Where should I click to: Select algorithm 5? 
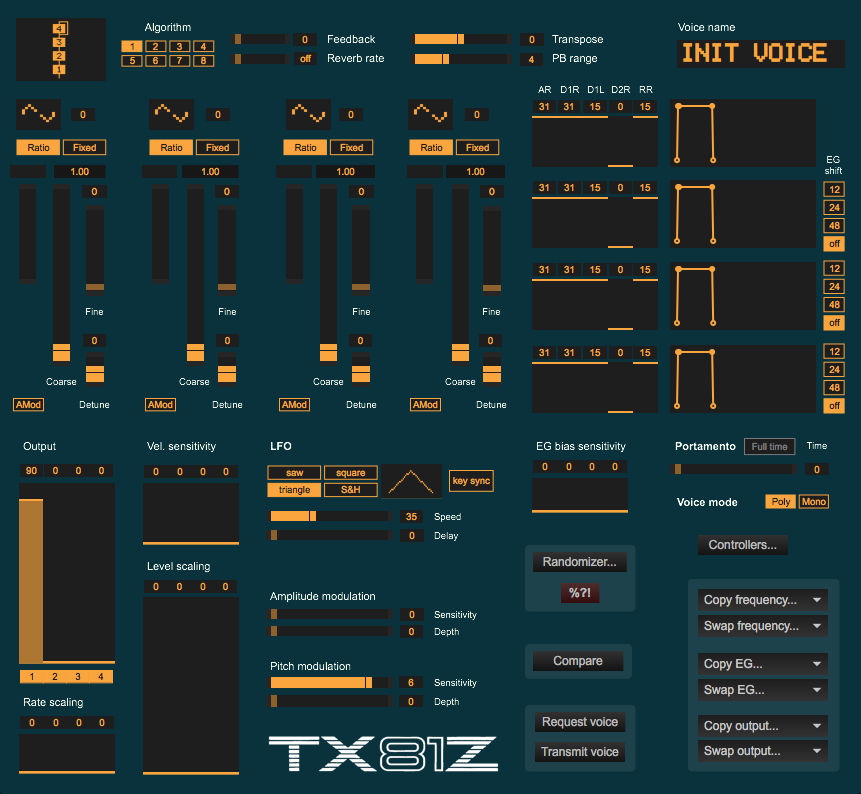(131, 61)
